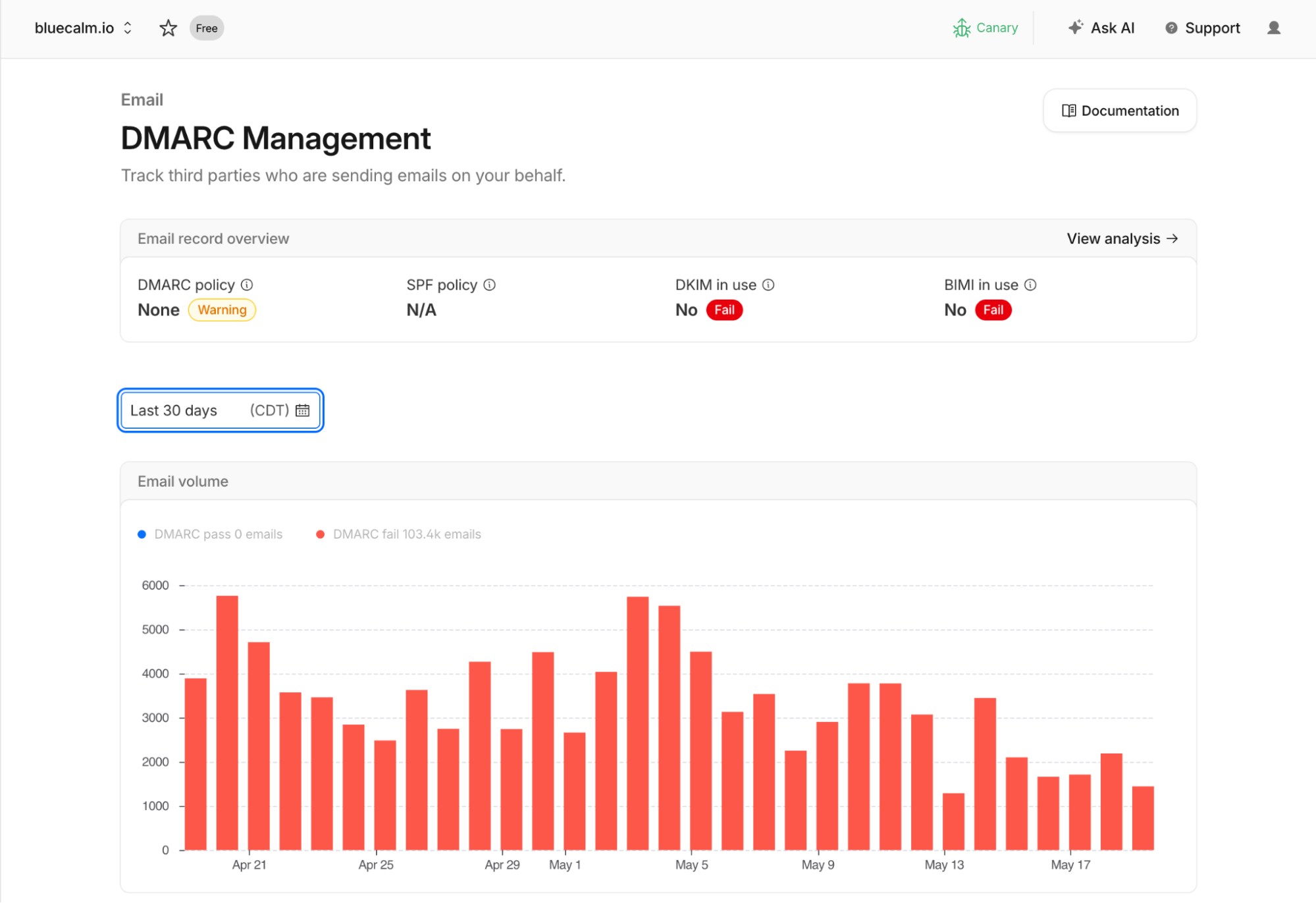1316x903 pixels.
Task: Click the Ask AI label
Action: (1113, 28)
